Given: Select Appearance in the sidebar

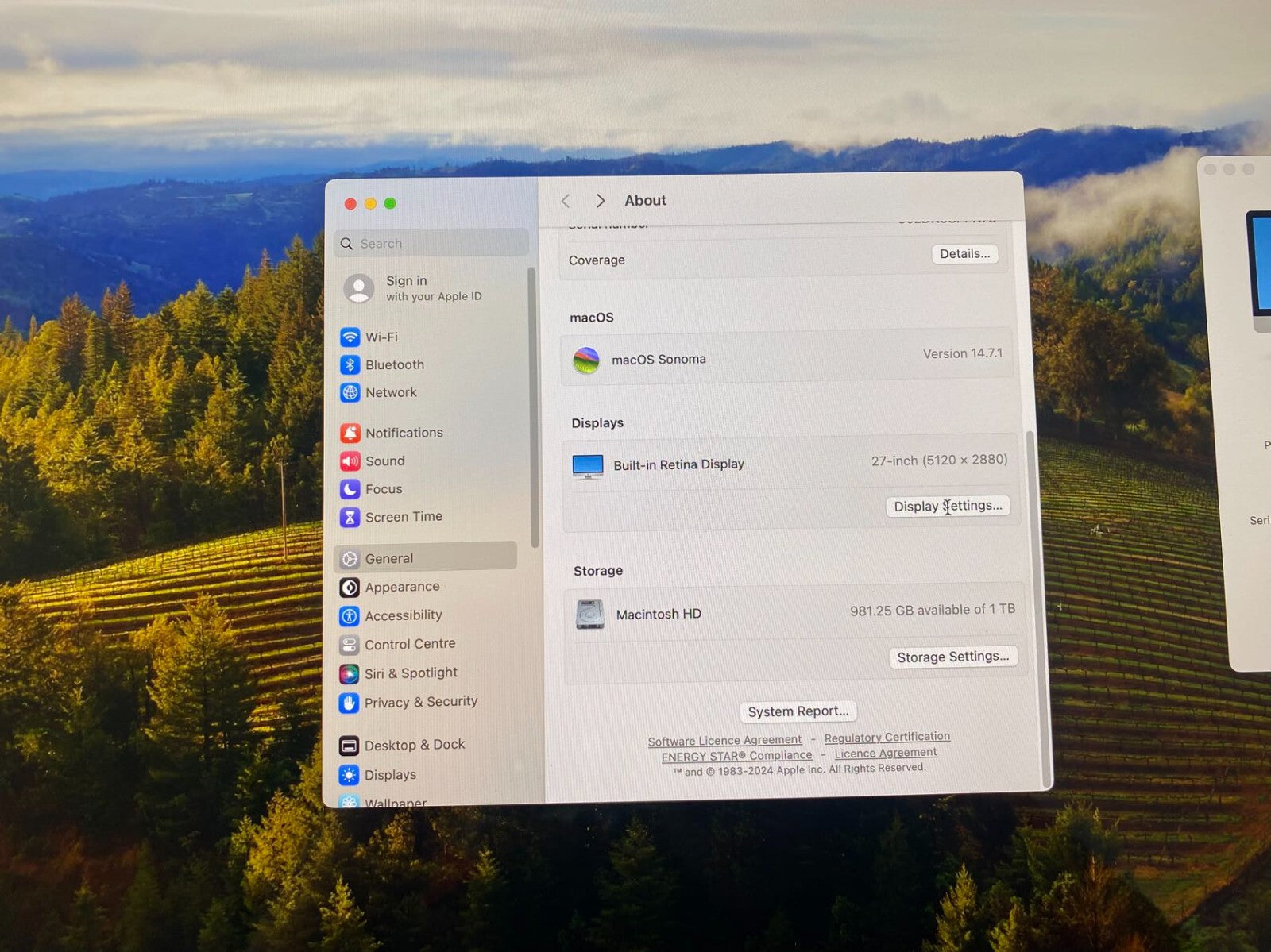Looking at the screenshot, I should coord(401,587).
